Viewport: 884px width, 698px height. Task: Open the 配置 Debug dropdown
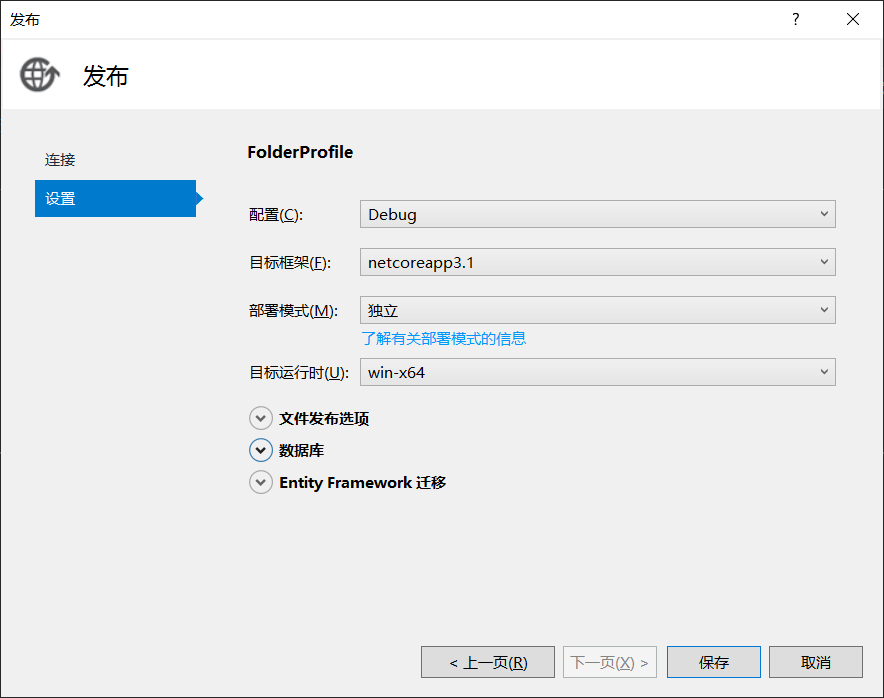(598, 214)
